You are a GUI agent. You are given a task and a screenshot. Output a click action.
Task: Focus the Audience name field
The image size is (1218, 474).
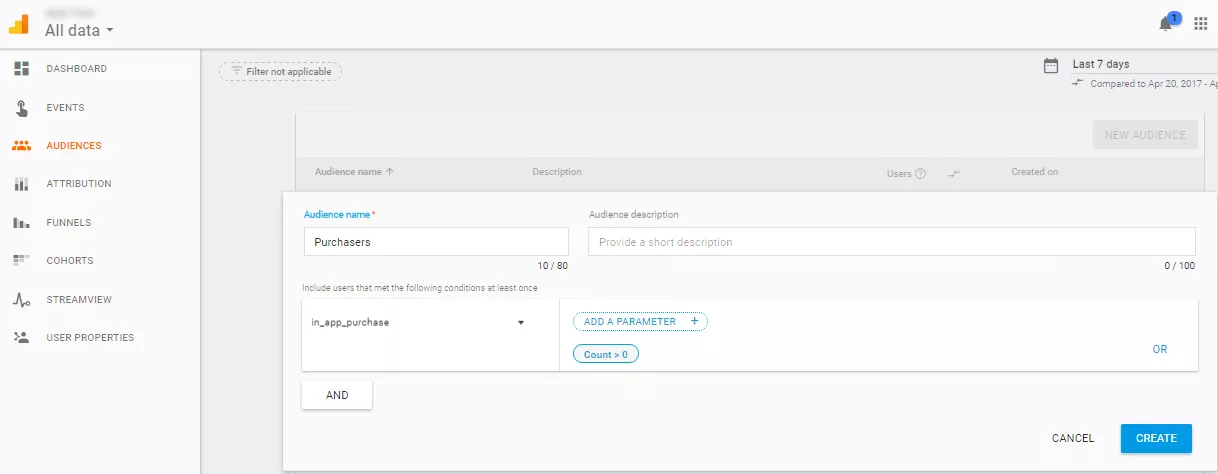click(436, 242)
